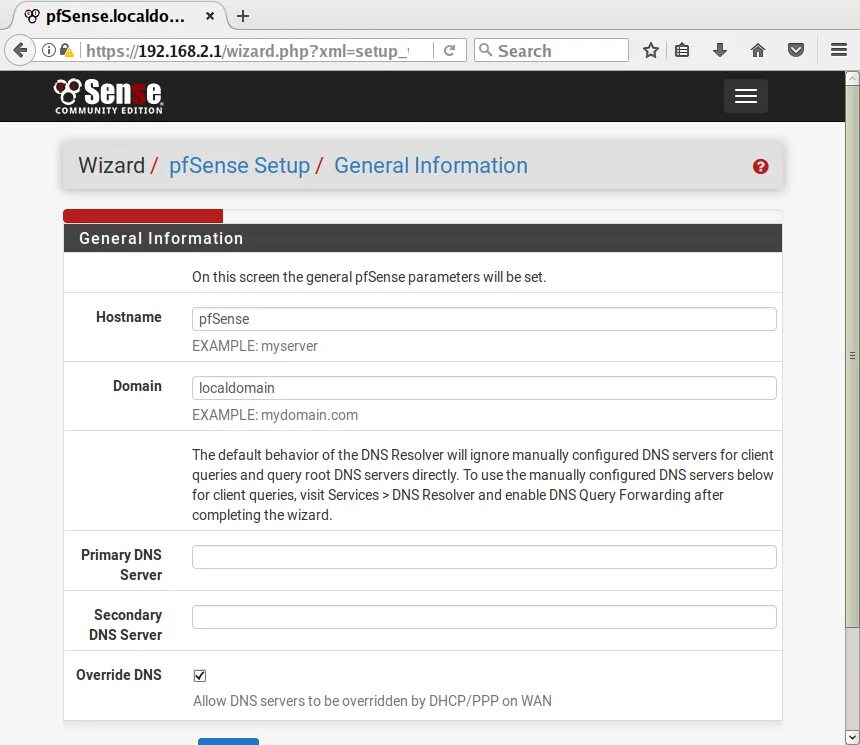860x745 pixels.
Task: Uncheck the Override DNS checkbox
Action: click(x=200, y=675)
